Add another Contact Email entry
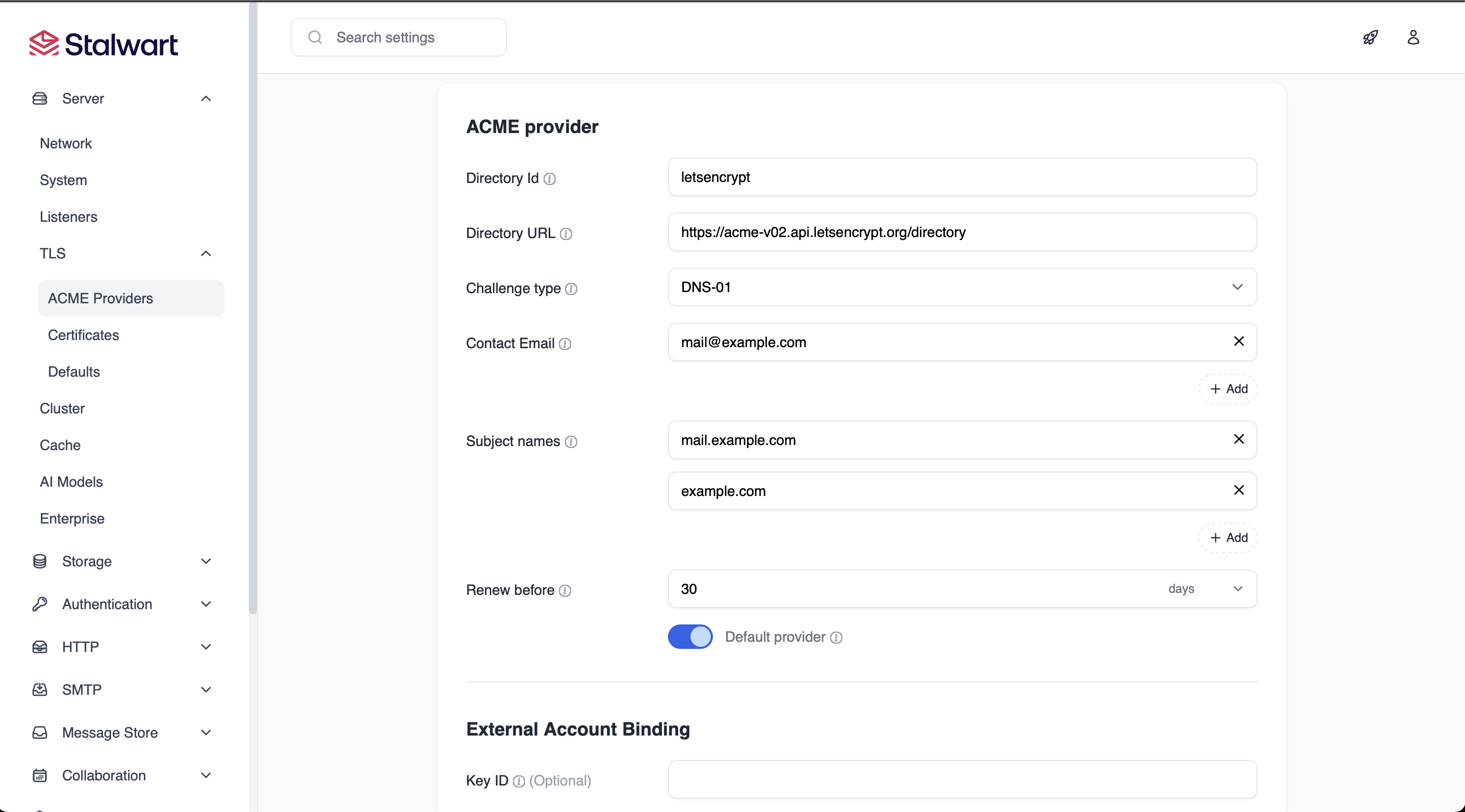The width and height of the screenshot is (1465, 812). [1228, 389]
